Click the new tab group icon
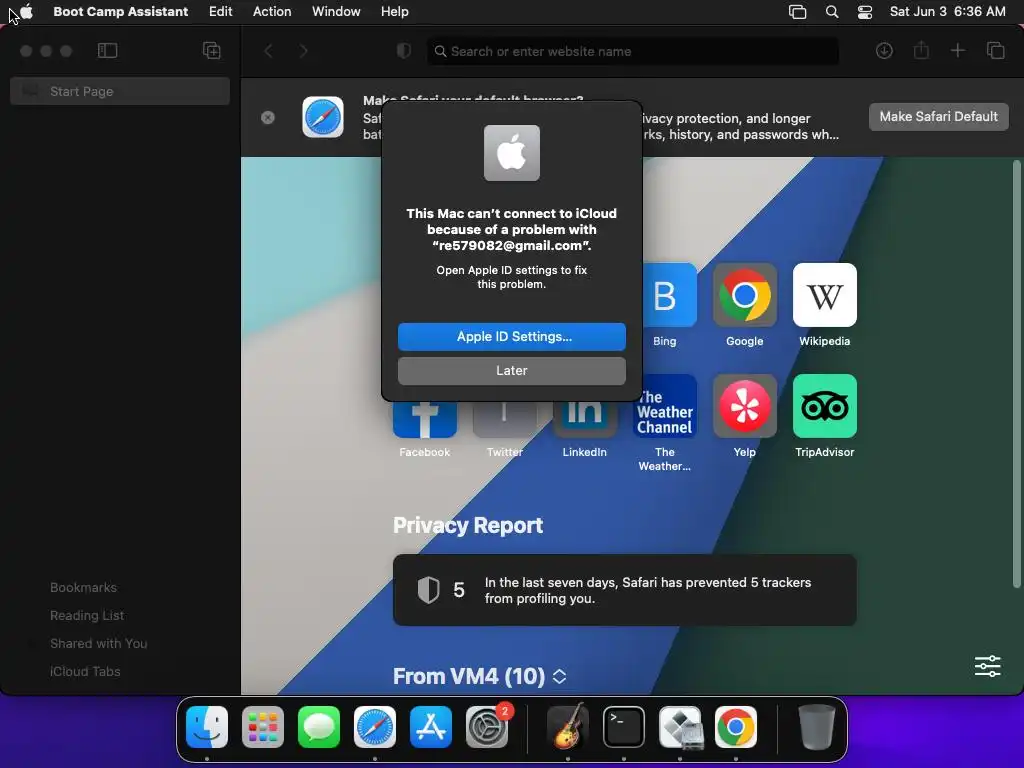1024x768 pixels. (x=212, y=51)
